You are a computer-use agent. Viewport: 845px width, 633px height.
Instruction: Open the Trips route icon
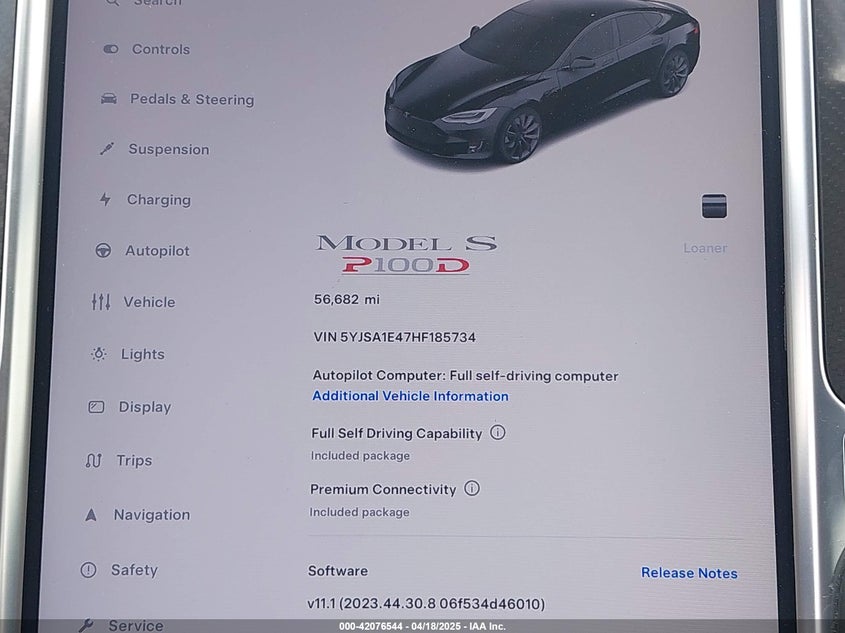[93, 461]
